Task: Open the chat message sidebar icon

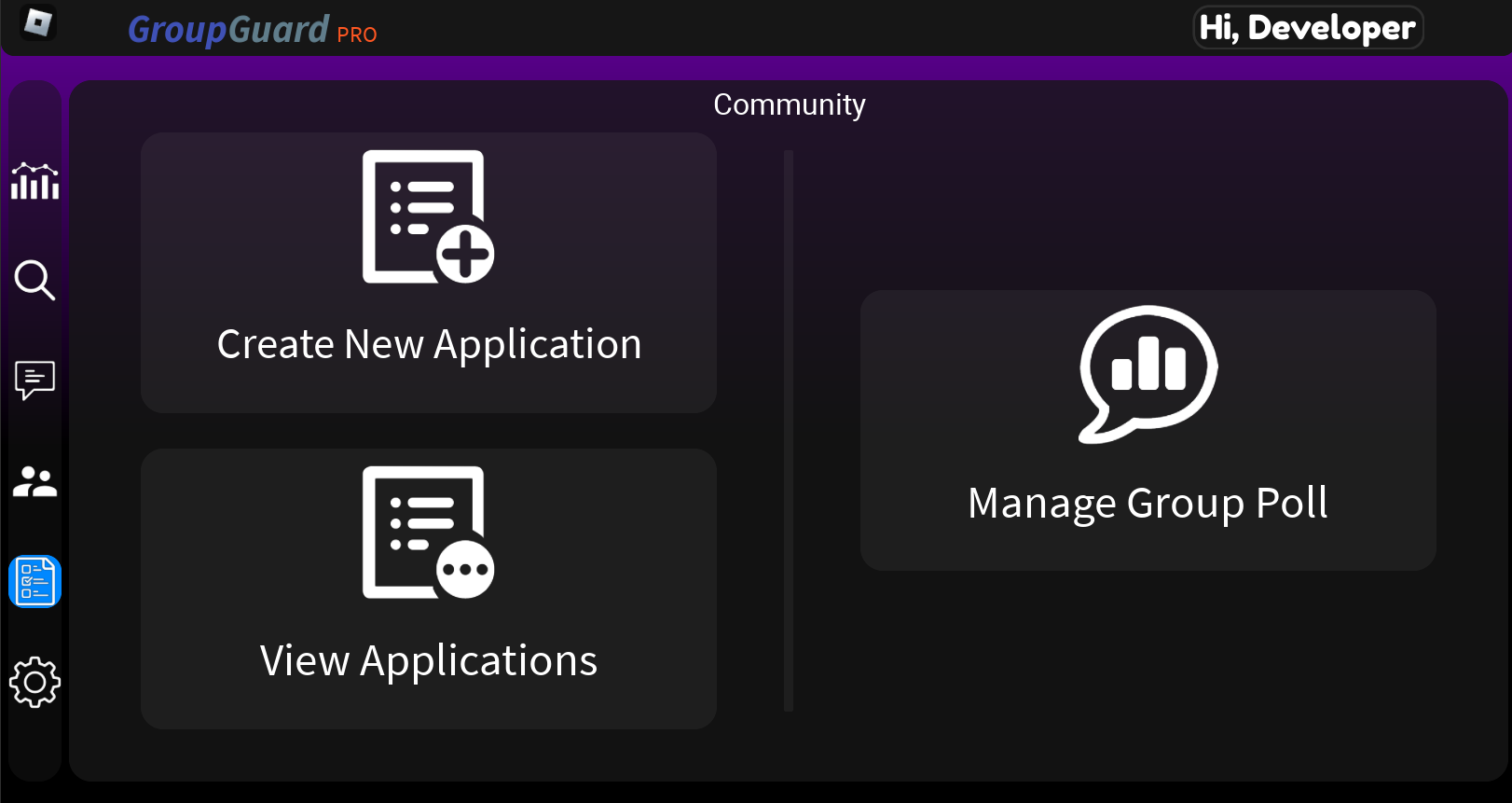Action: click(x=35, y=380)
